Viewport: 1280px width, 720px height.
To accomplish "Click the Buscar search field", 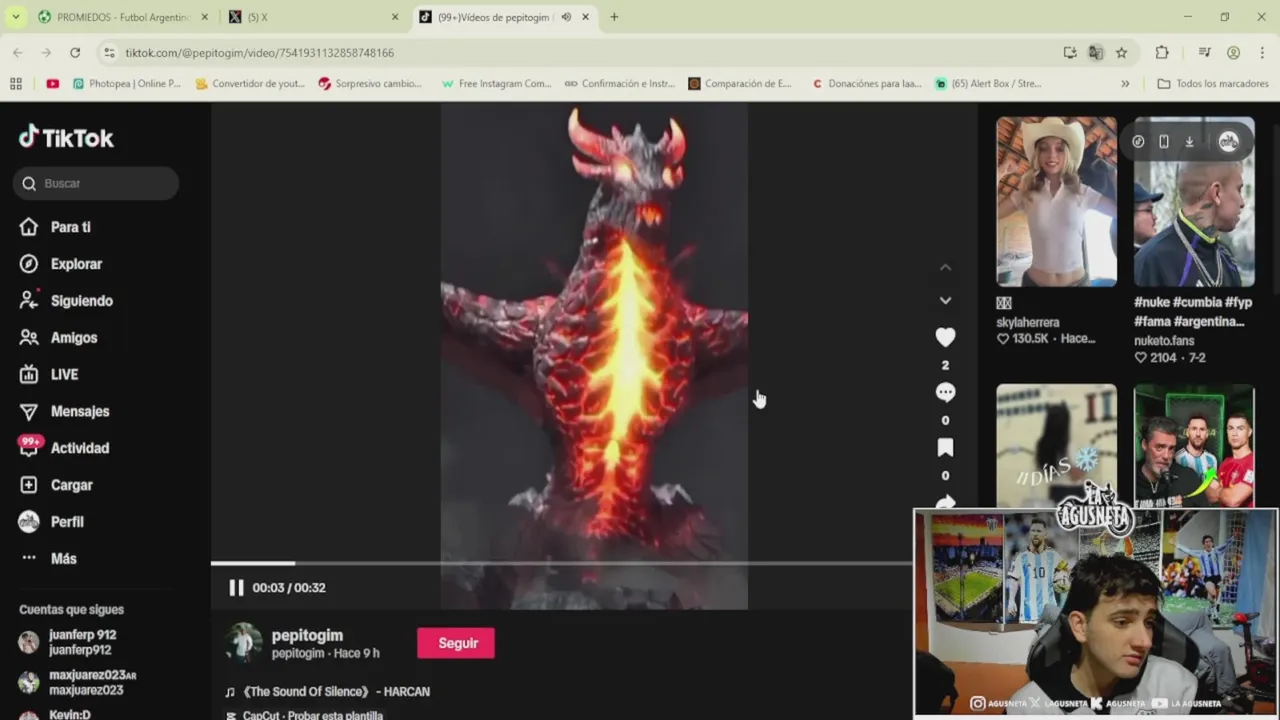I will pyautogui.click(x=96, y=183).
